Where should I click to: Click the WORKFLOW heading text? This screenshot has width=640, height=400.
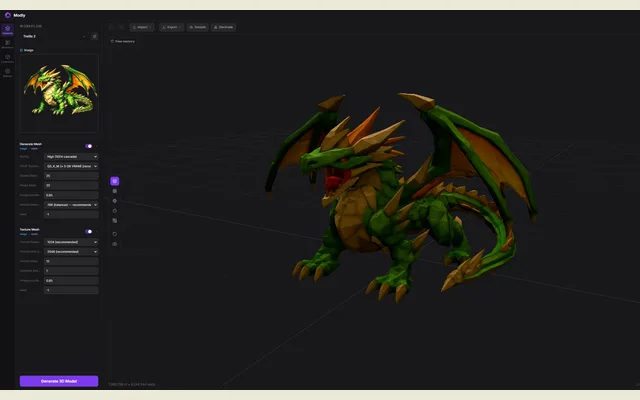point(31,26)
